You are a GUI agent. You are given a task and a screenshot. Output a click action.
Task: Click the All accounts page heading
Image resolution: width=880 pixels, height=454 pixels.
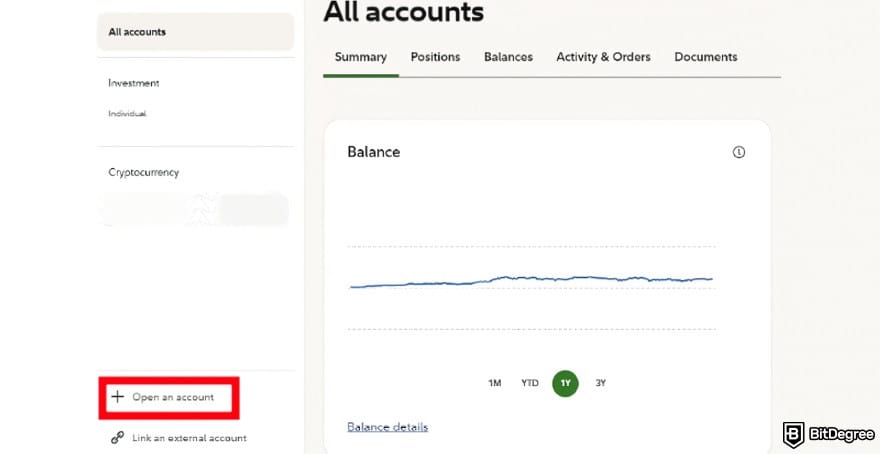404,11
